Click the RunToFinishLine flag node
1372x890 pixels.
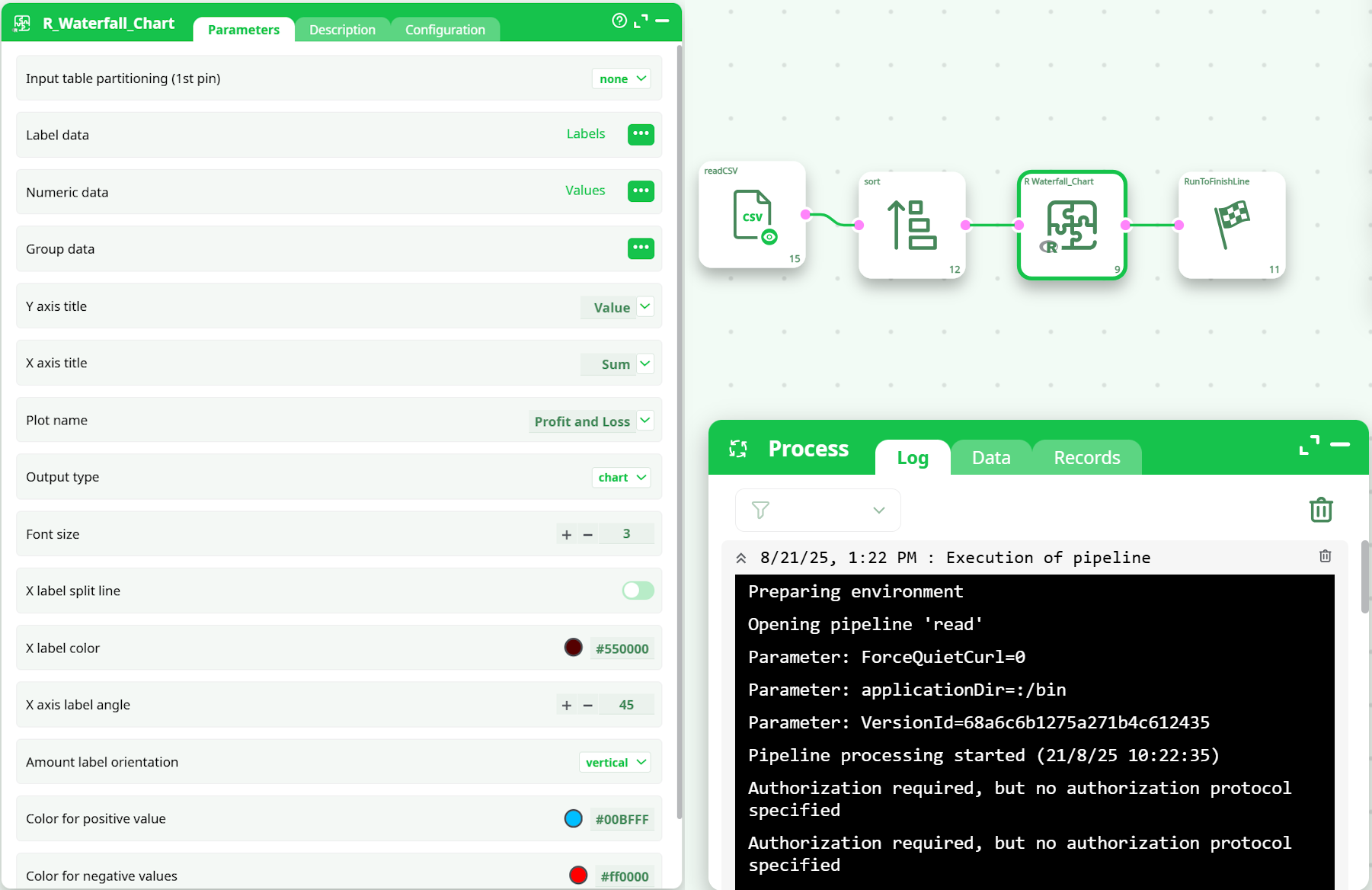1231,225
